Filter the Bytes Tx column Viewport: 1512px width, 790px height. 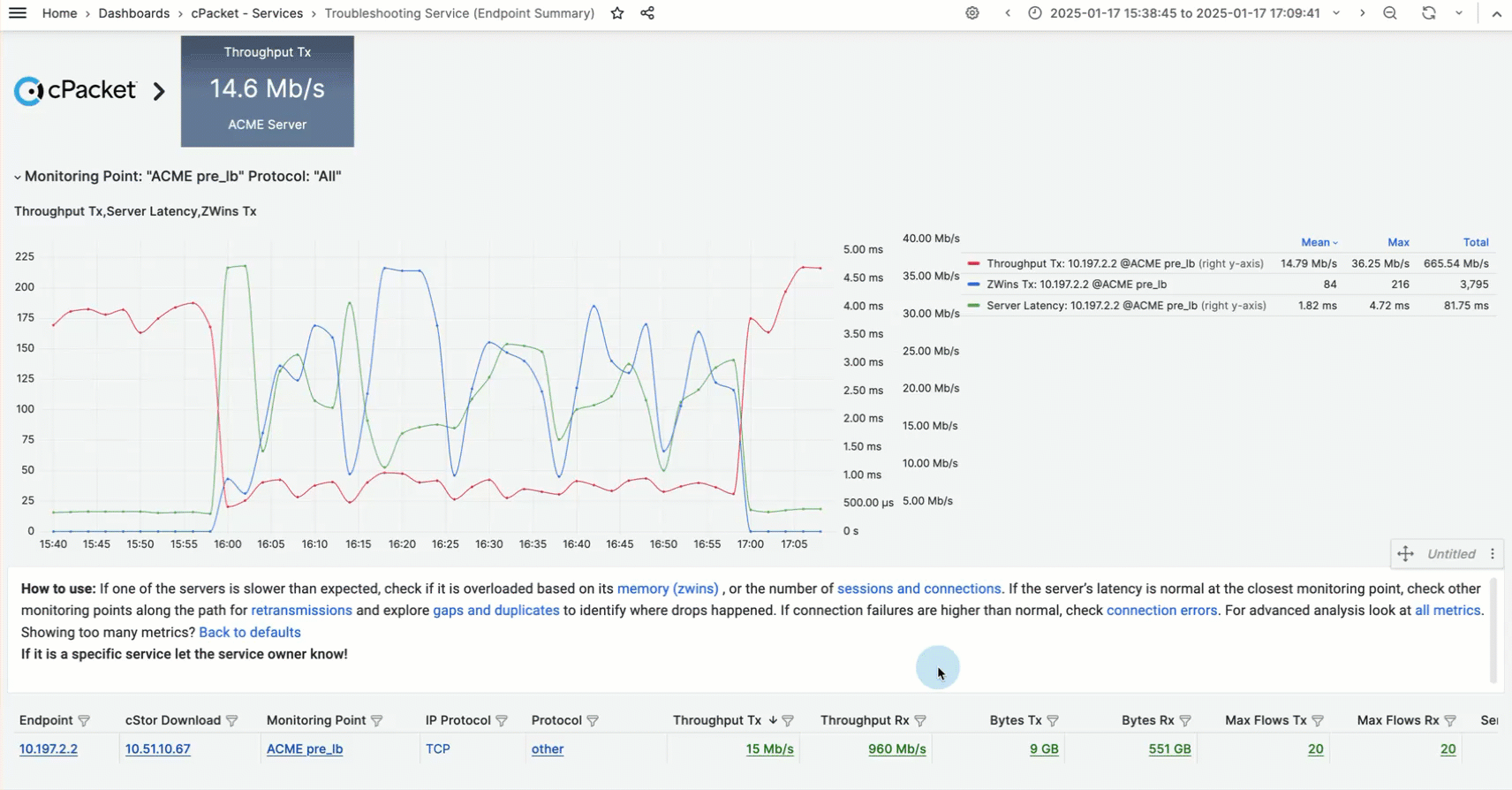[1053, 721]
